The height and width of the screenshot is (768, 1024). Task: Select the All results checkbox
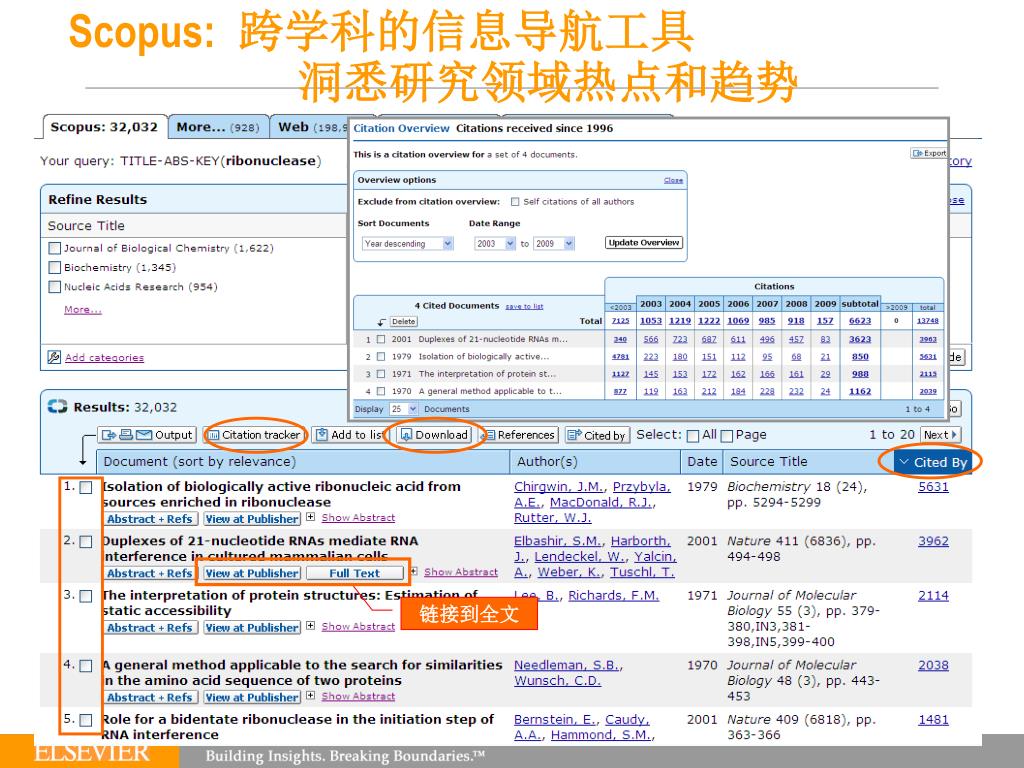click(x=693, y=436)
